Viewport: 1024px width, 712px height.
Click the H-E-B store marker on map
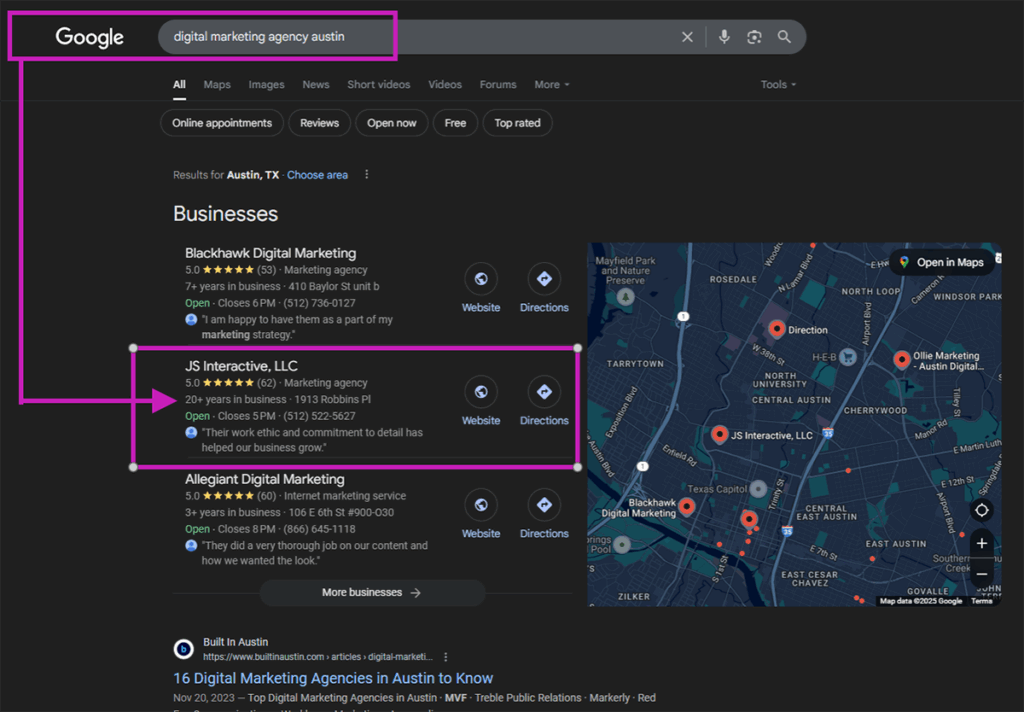[x=848, y=357]
